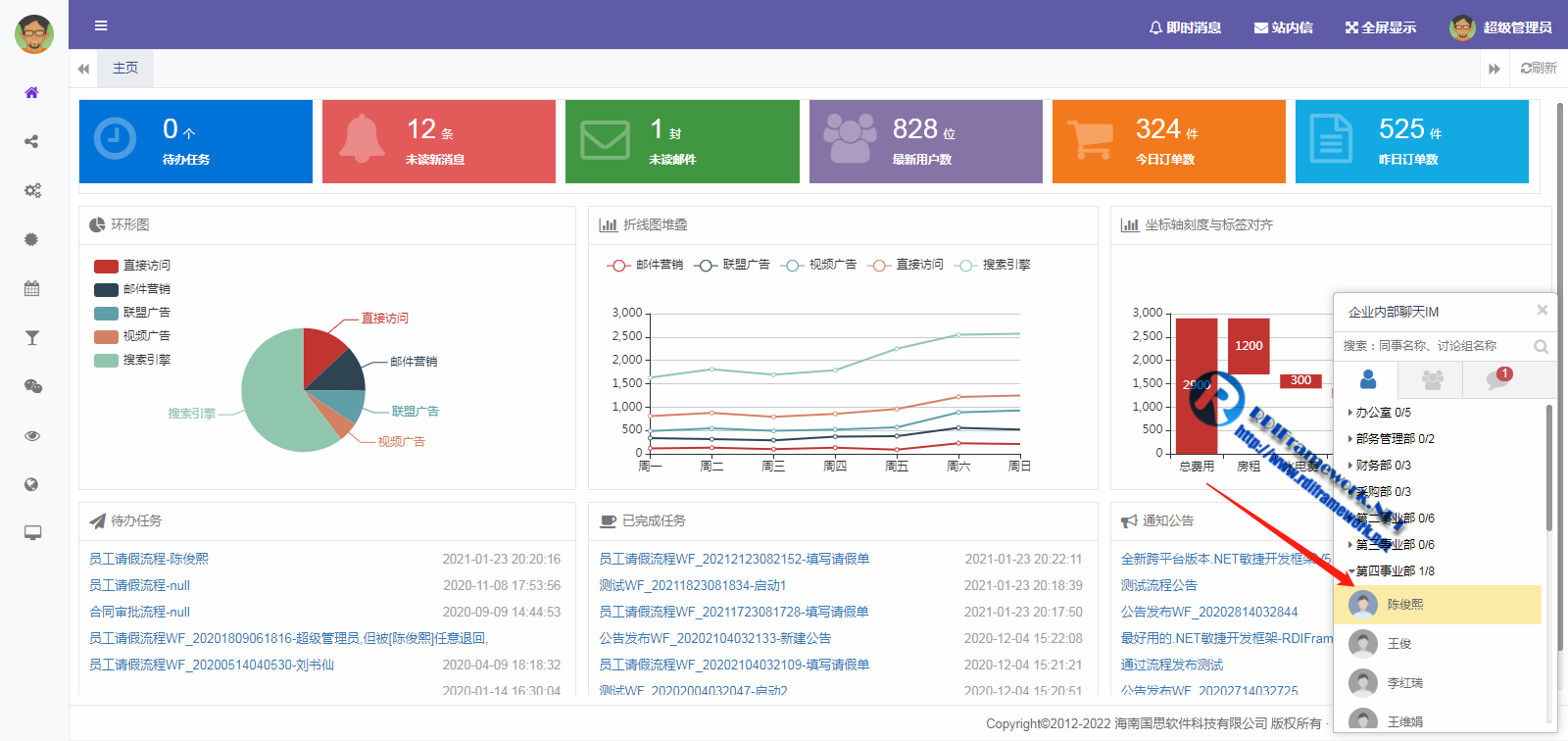Toggle 邮件营销 legend in pie chart
This screenshot has width=1568, height=741.
132,289
